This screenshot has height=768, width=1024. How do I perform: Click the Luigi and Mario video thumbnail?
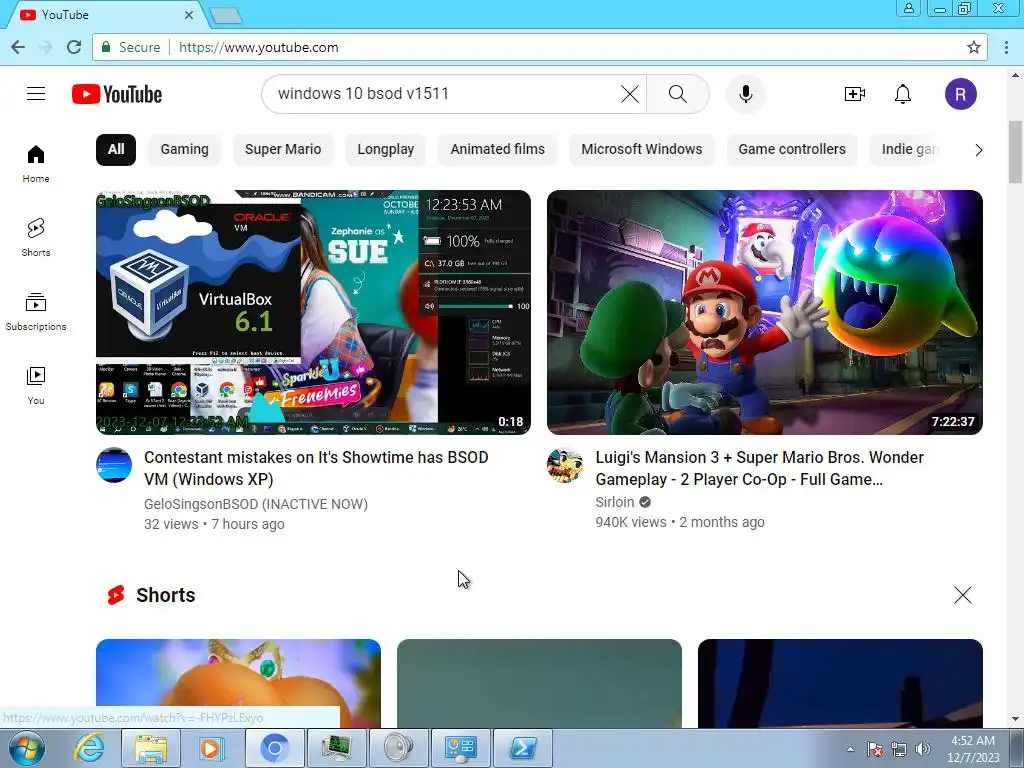(765, 312)
